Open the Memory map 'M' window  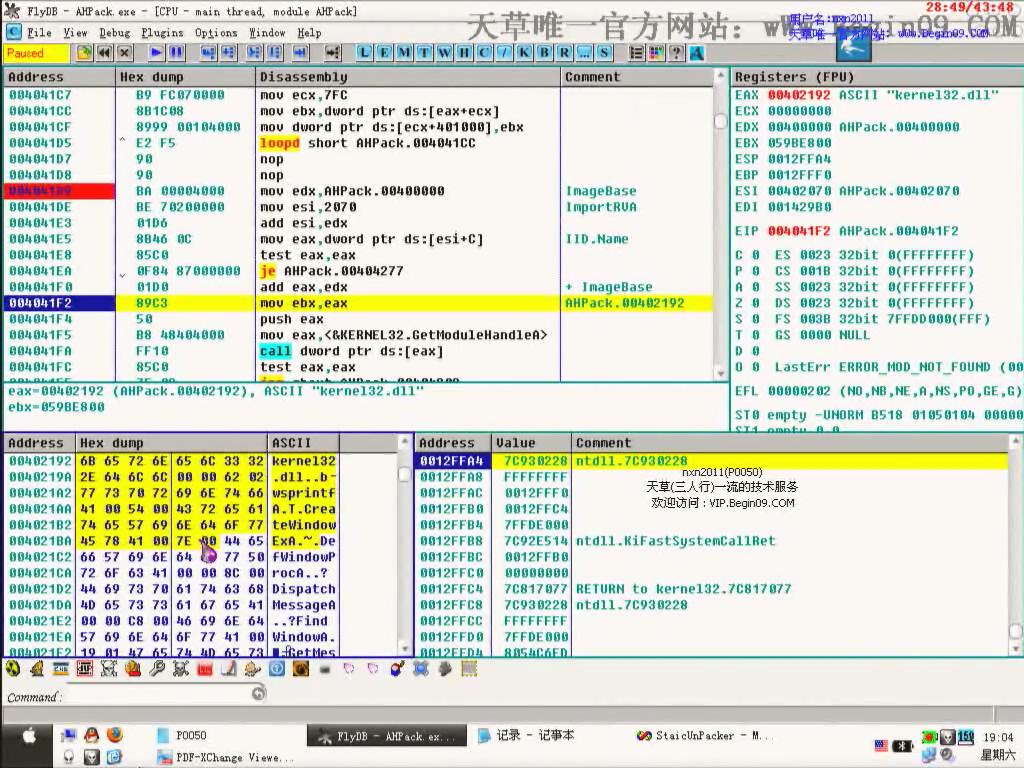pyautogui.click(x=403, y=52)
